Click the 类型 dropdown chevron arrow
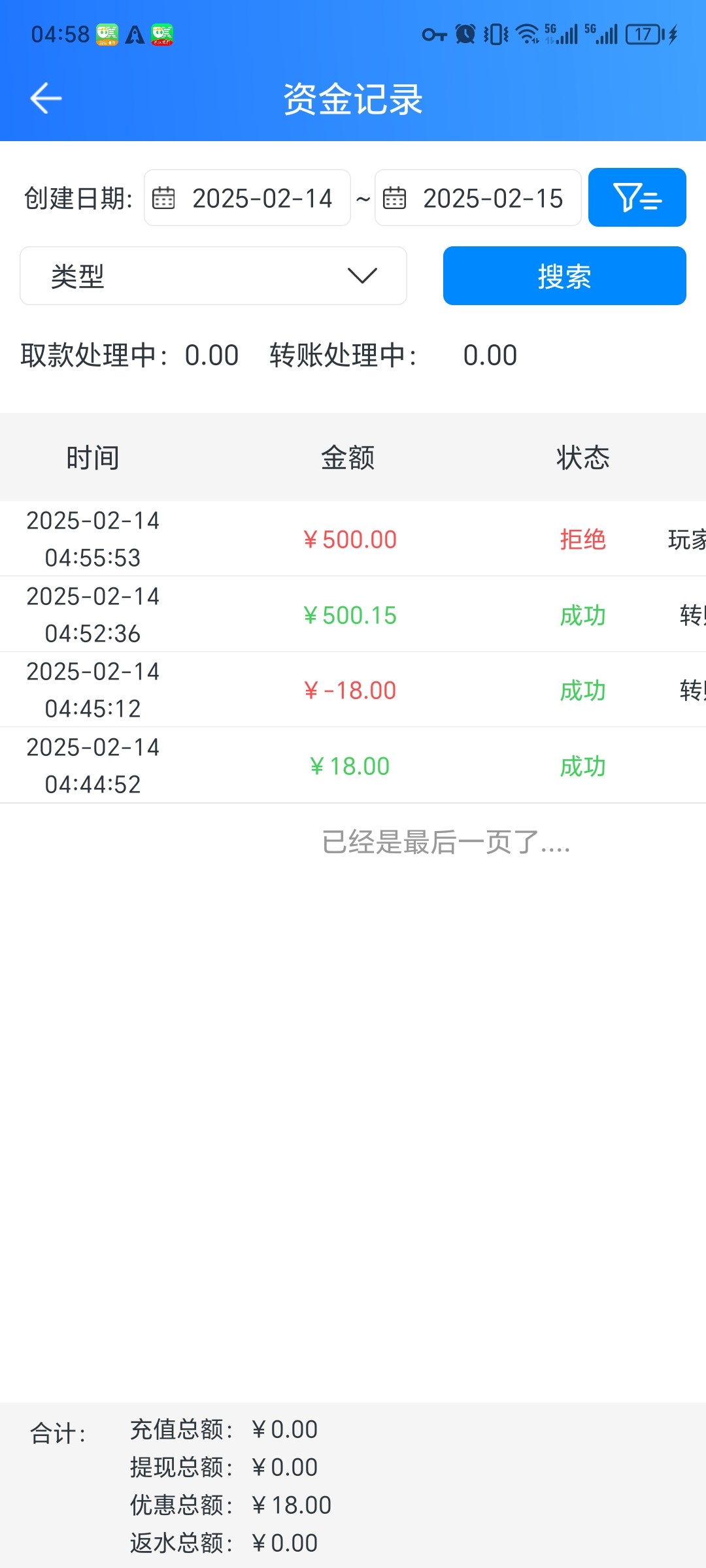 tap(362, 276)
